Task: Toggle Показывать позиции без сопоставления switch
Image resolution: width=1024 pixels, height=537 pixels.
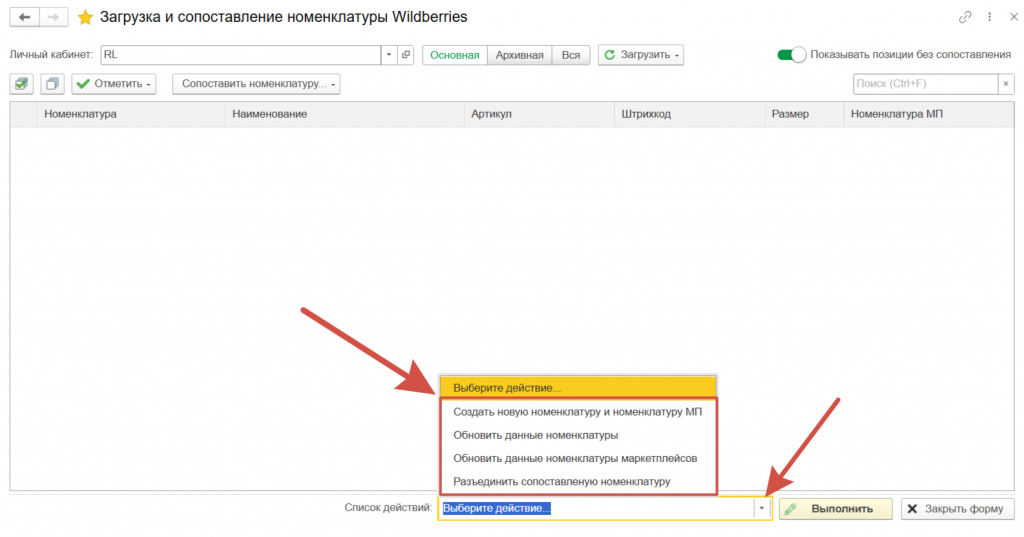Action: coord(791,55)
